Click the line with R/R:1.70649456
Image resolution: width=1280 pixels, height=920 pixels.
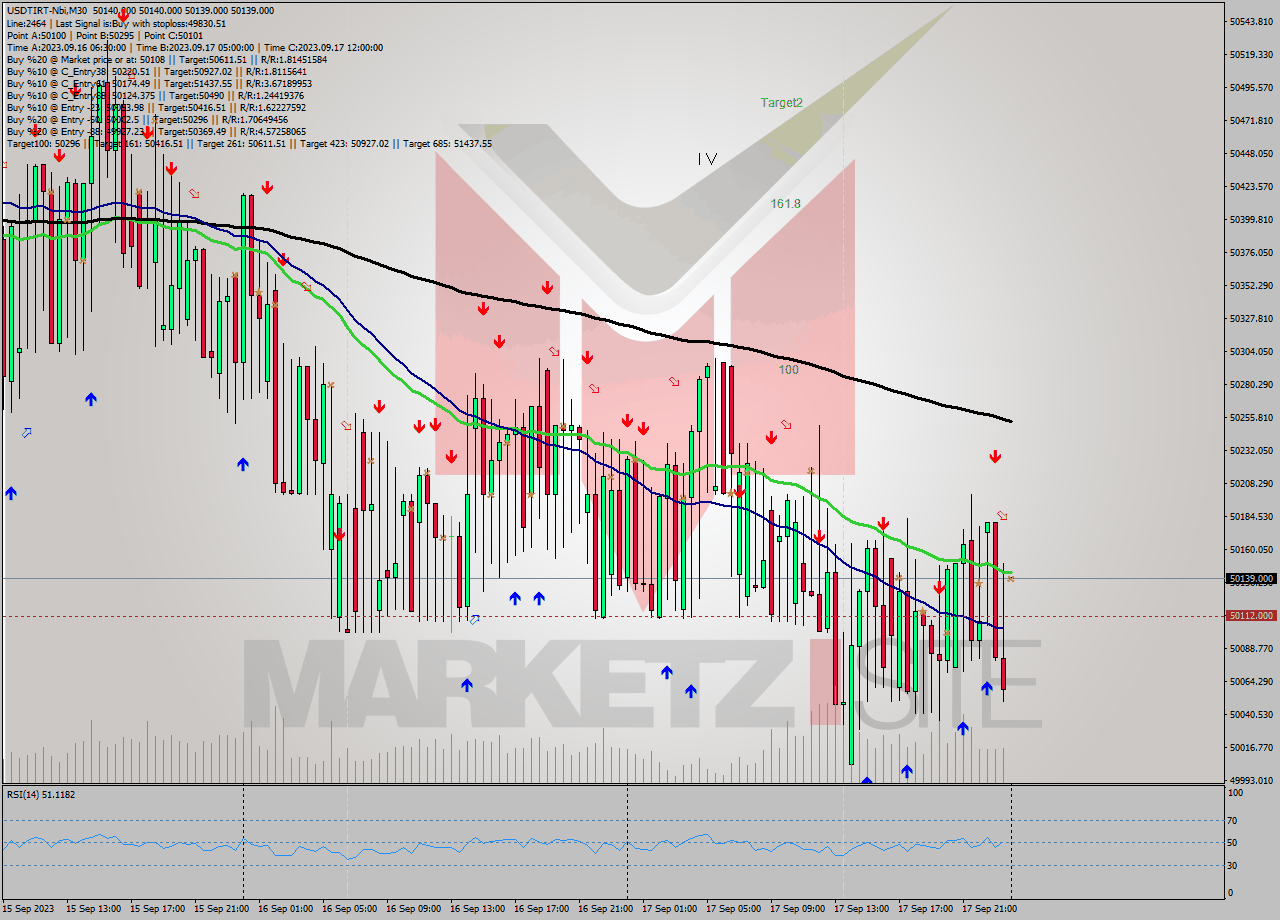147,119
